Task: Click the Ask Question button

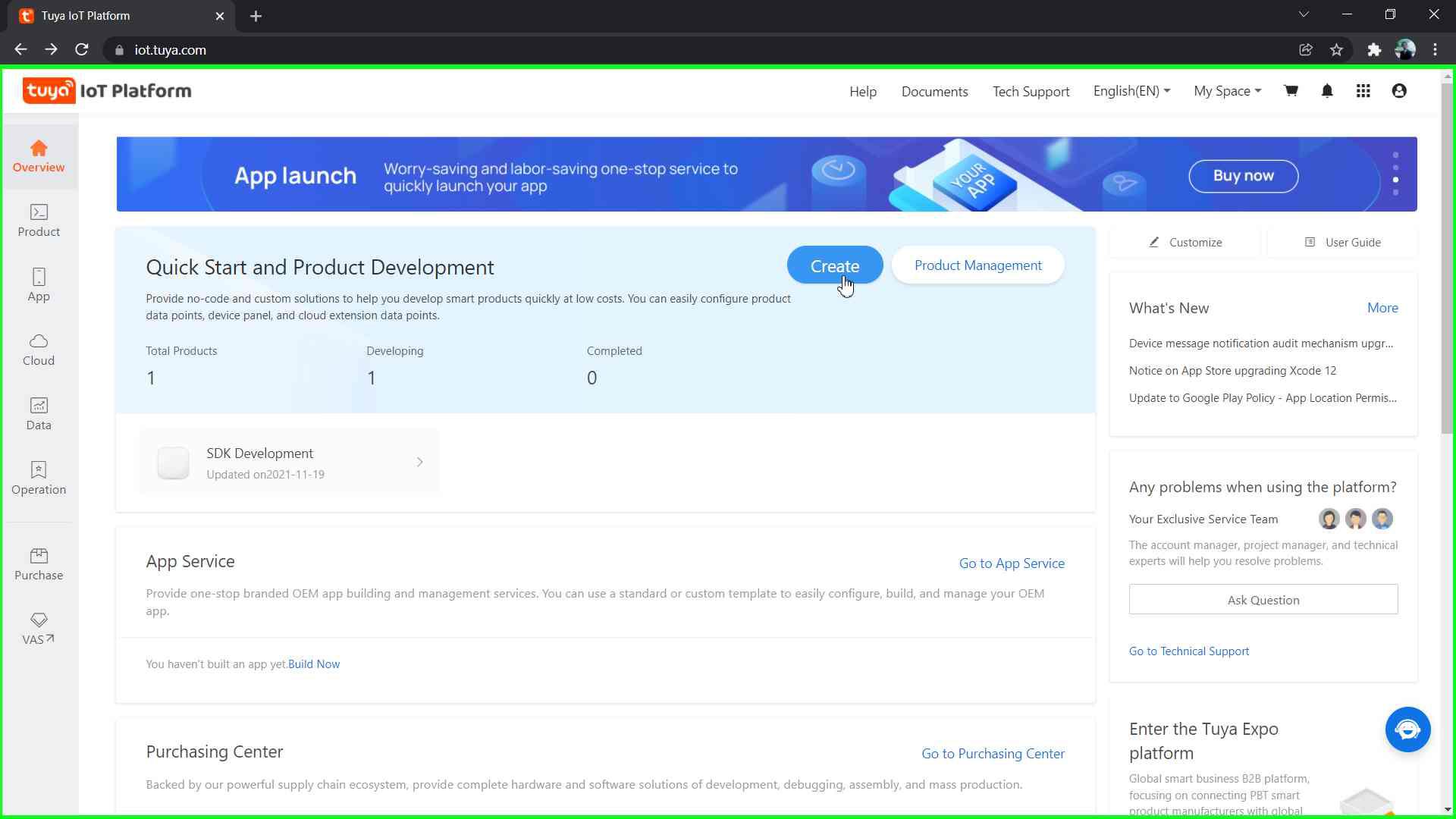Action: (x=1263, y=600)
